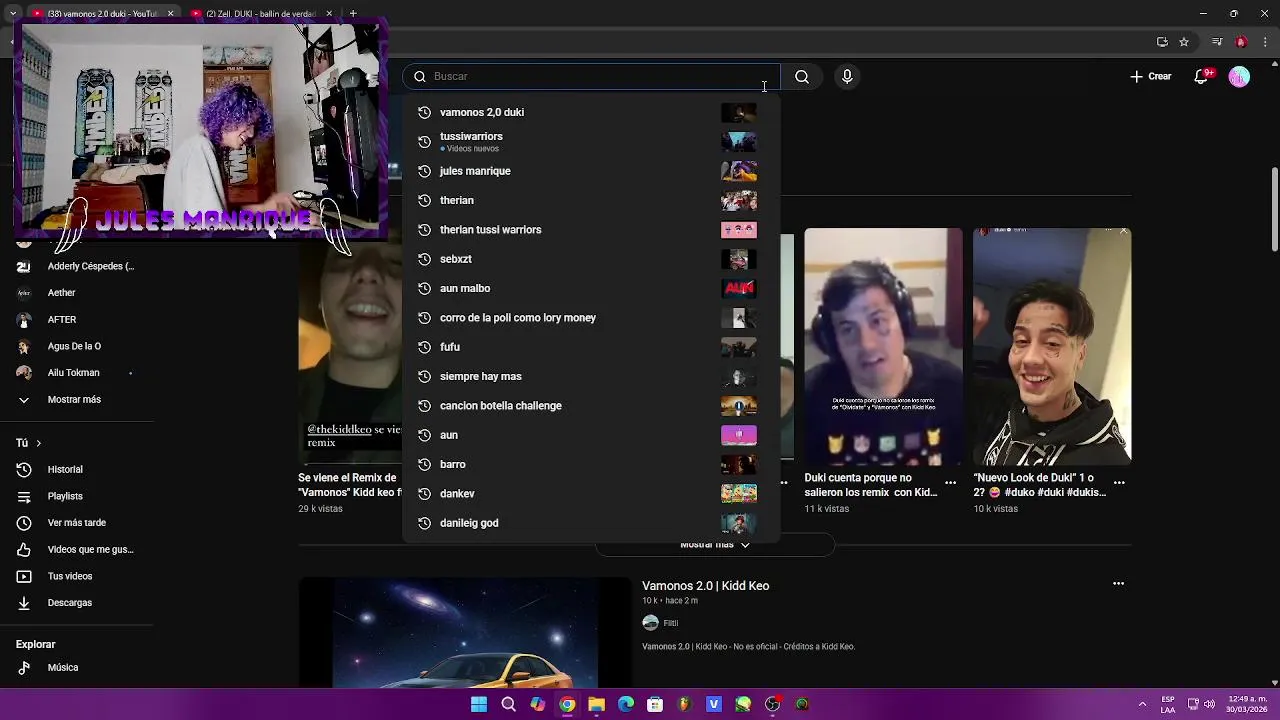The image size is (1280, 720).
Task: Open Filtil channel avatar
Action: (x=650, y=623)
